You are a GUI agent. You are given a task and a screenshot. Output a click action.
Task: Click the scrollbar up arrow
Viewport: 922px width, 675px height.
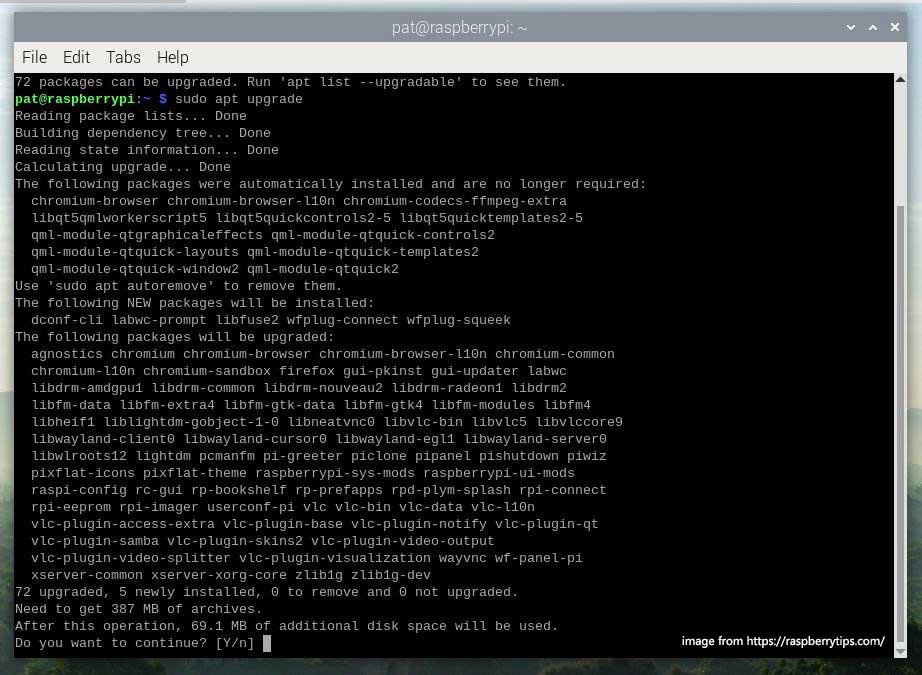(900, 79)
